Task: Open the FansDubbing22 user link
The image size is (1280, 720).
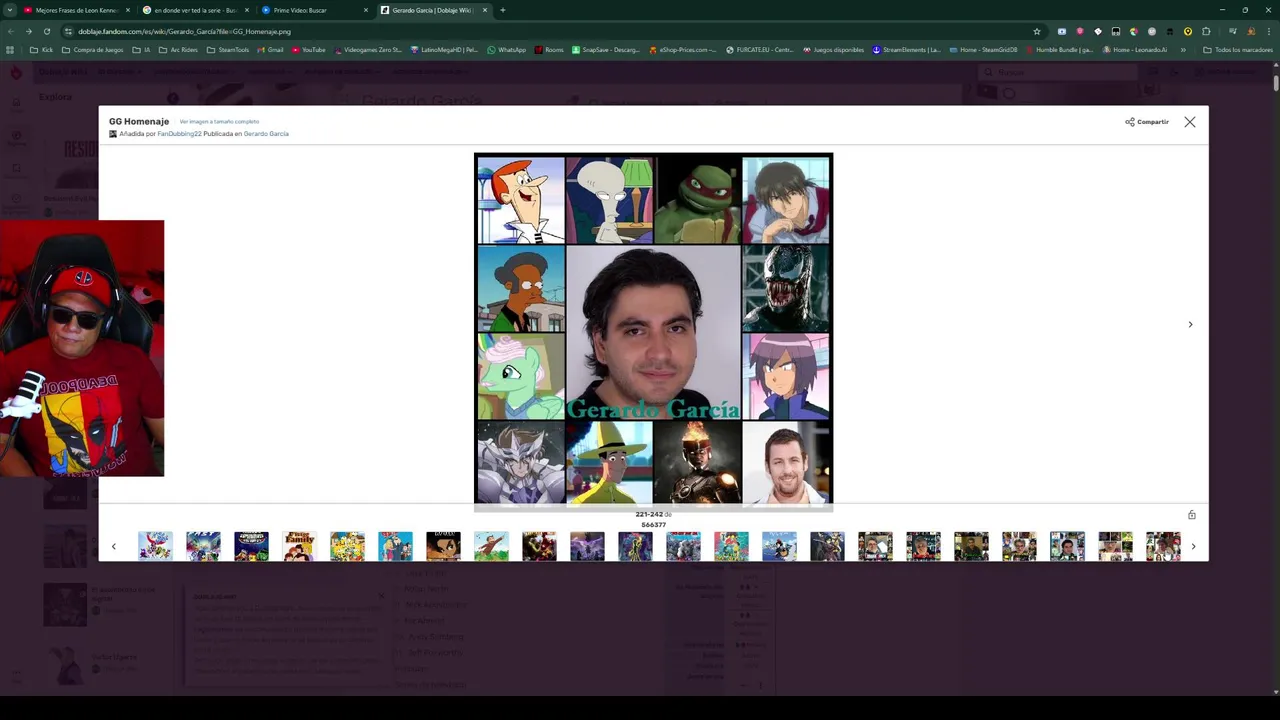Action: tap(179, 134)
